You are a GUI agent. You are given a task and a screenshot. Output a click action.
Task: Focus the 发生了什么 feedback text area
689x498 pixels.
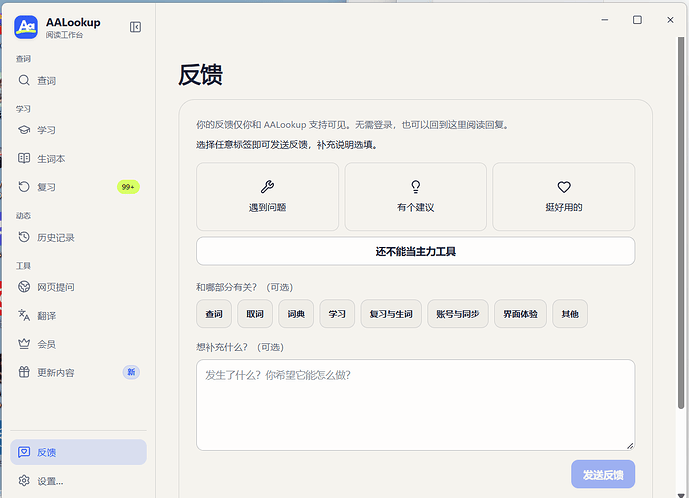[x=416, y=405]
